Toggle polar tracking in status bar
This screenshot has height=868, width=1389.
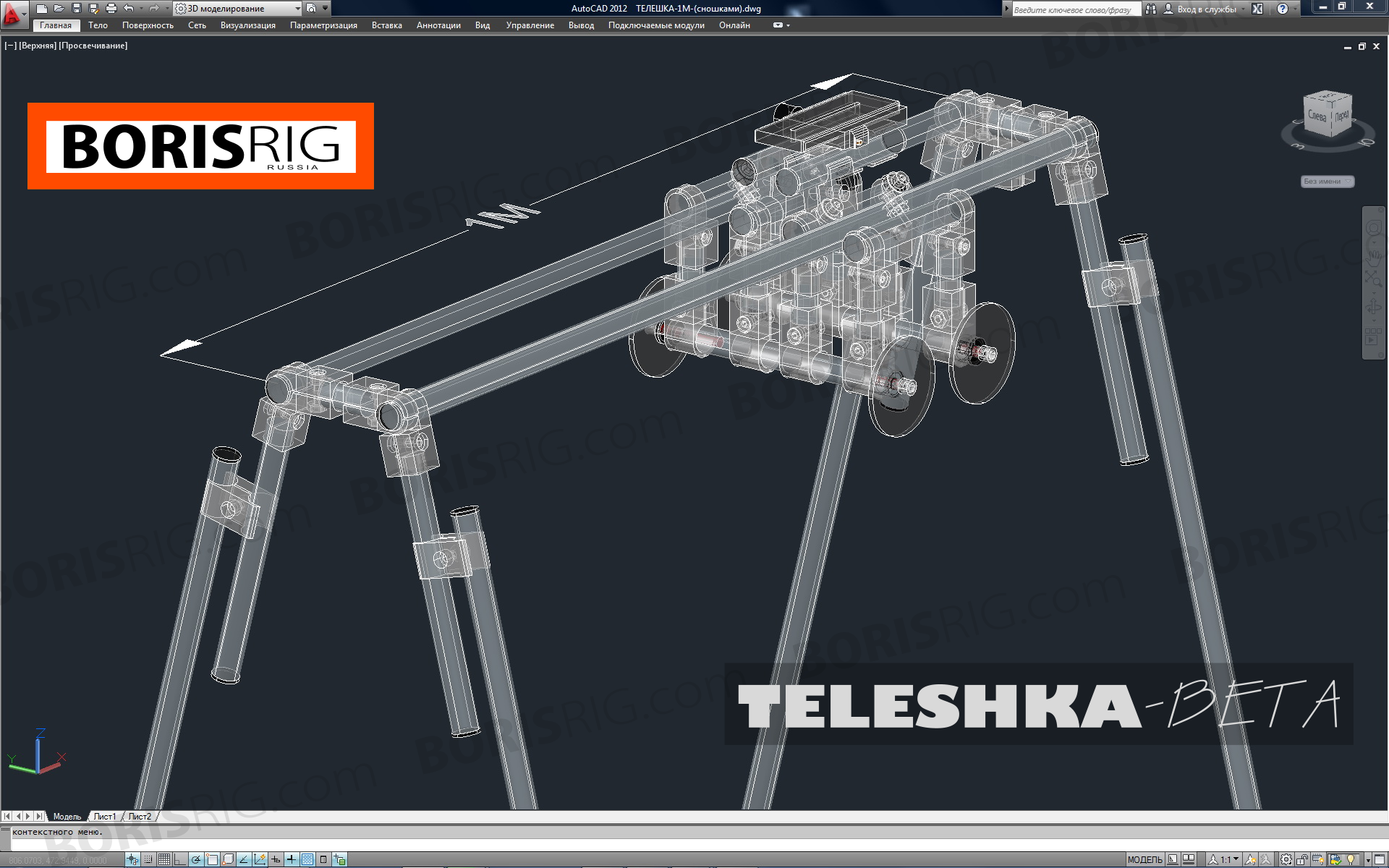pyautogui.click(x=196, y=859)
